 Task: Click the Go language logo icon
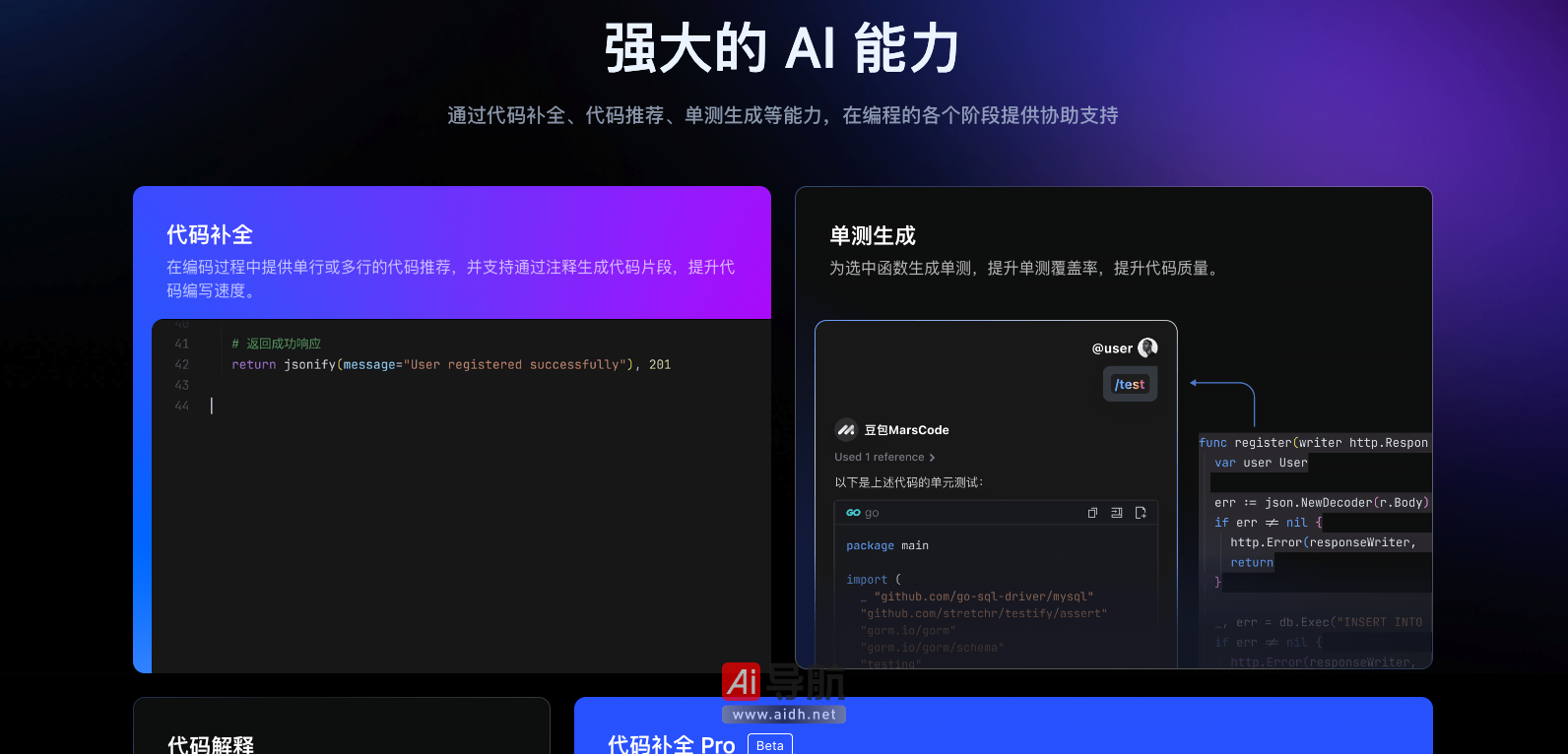853,513
